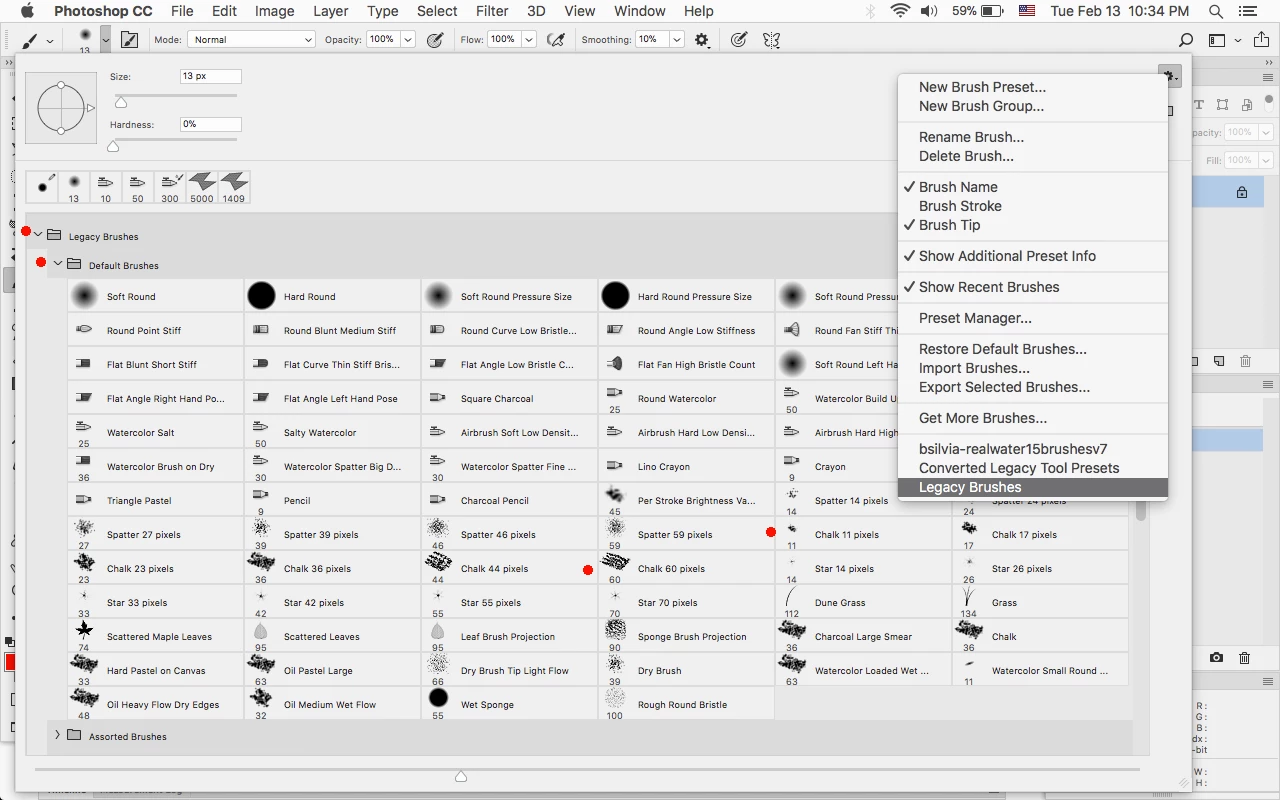Toggle layer filter switch in Layers panel
This screenshot has height=800, width=1280.
1269,101
